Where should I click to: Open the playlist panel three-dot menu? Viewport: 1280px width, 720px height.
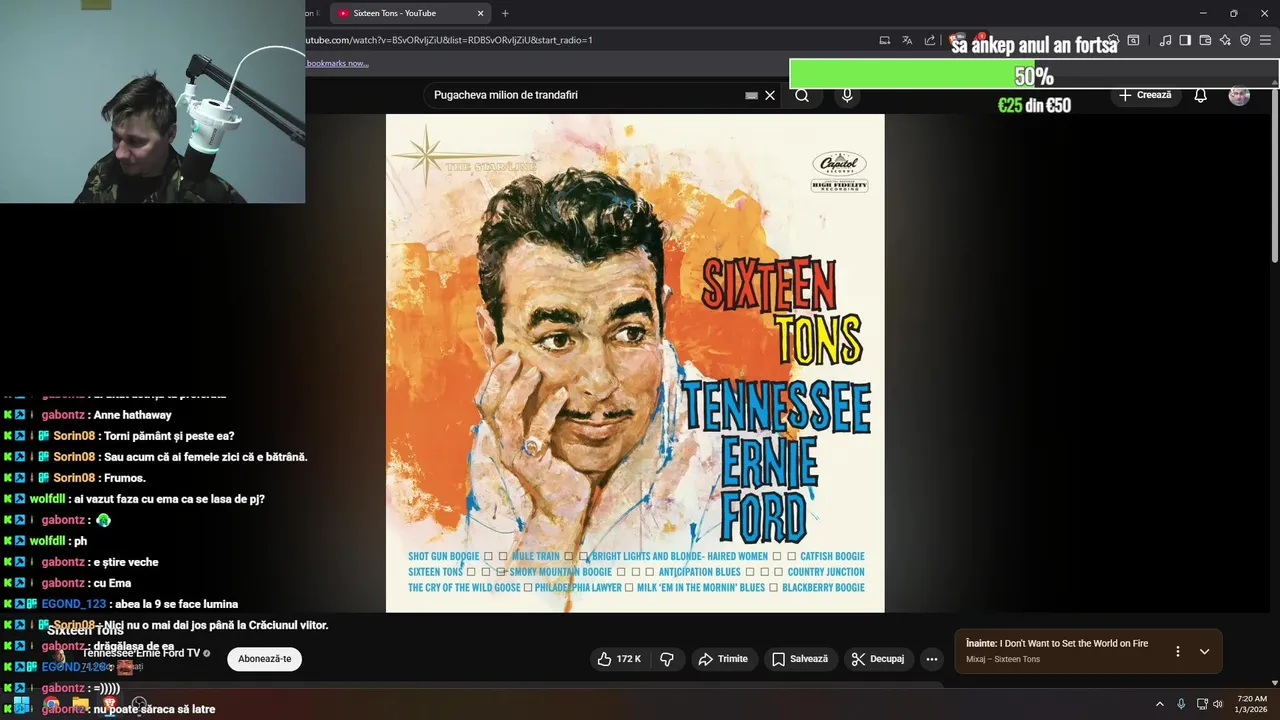tap(1177, 651)
